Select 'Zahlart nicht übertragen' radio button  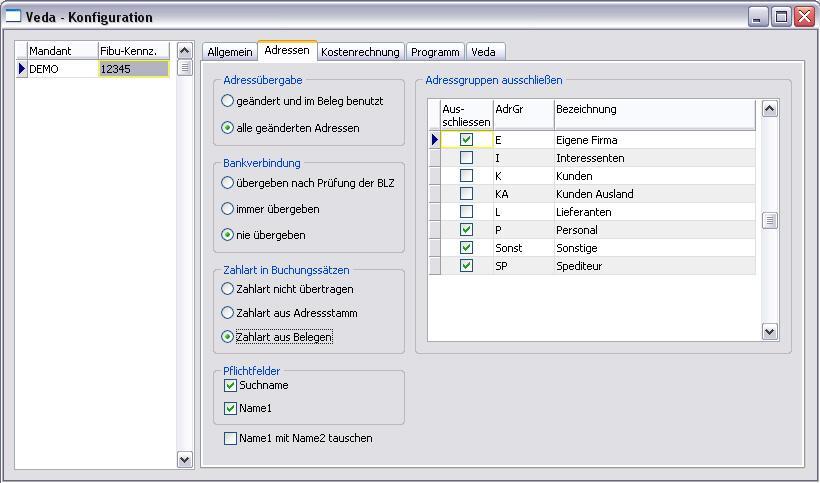[x=228, y=289]
